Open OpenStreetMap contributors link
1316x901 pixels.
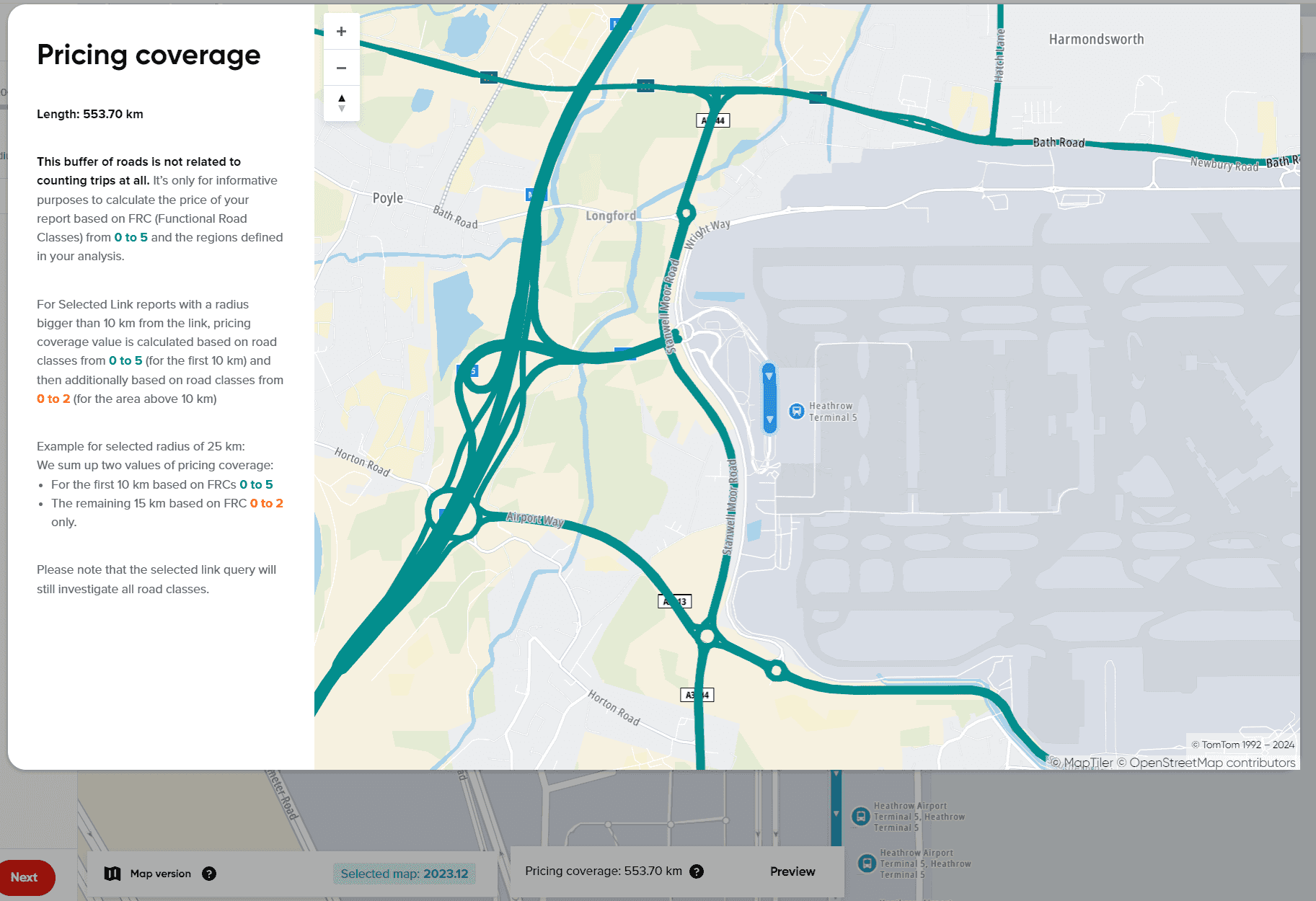point(1211,763)
